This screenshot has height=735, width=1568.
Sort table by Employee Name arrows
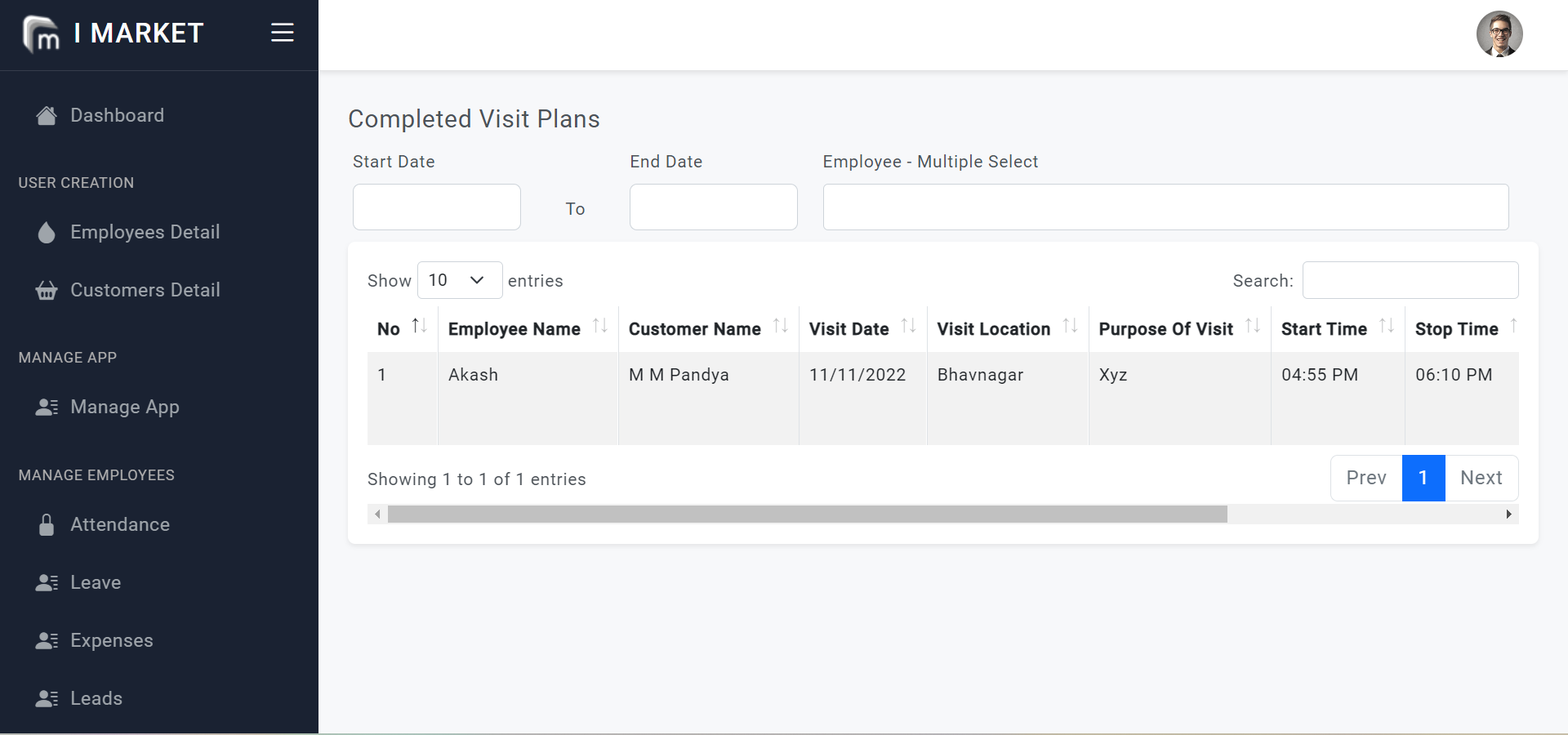click(600, 327)
